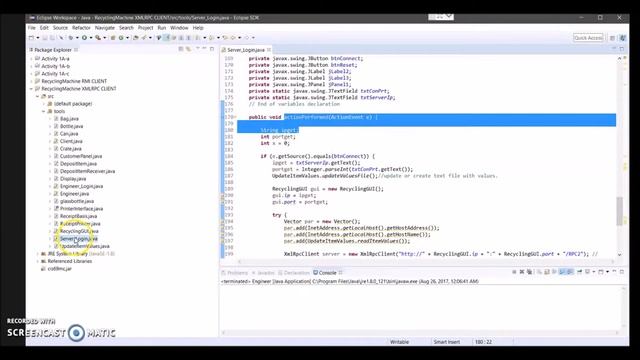
Task: Click the green Run toolbar button
Action: 84,38
